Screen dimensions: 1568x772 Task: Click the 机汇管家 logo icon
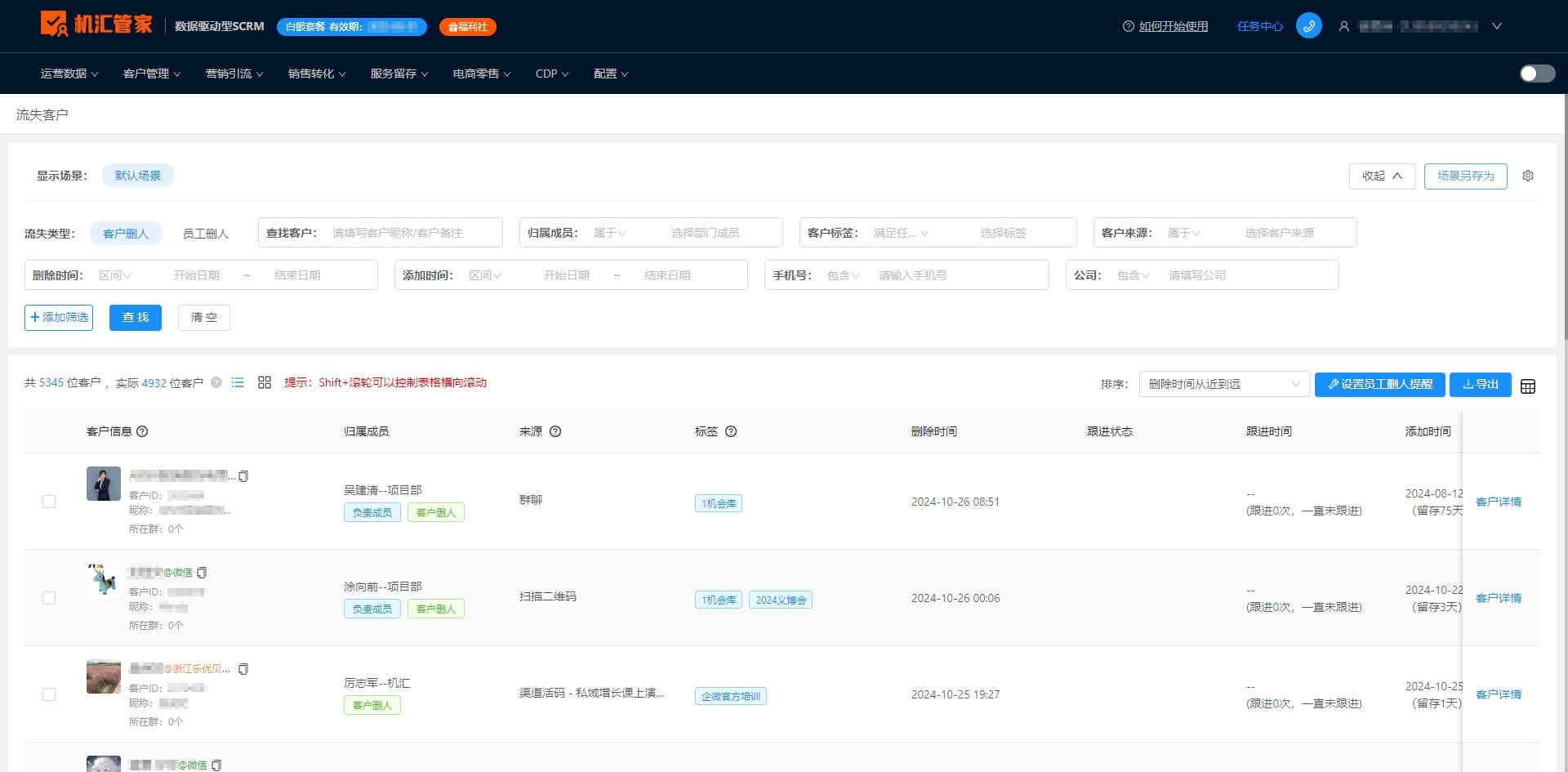pyautogui.click(x=54, y=24)
